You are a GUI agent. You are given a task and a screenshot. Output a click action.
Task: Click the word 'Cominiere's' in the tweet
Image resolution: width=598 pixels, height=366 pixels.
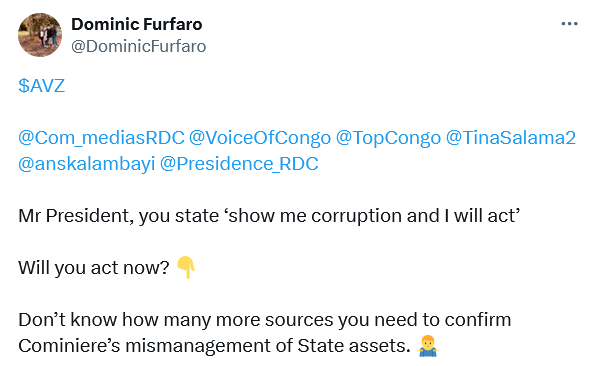[x=69, y=346]
